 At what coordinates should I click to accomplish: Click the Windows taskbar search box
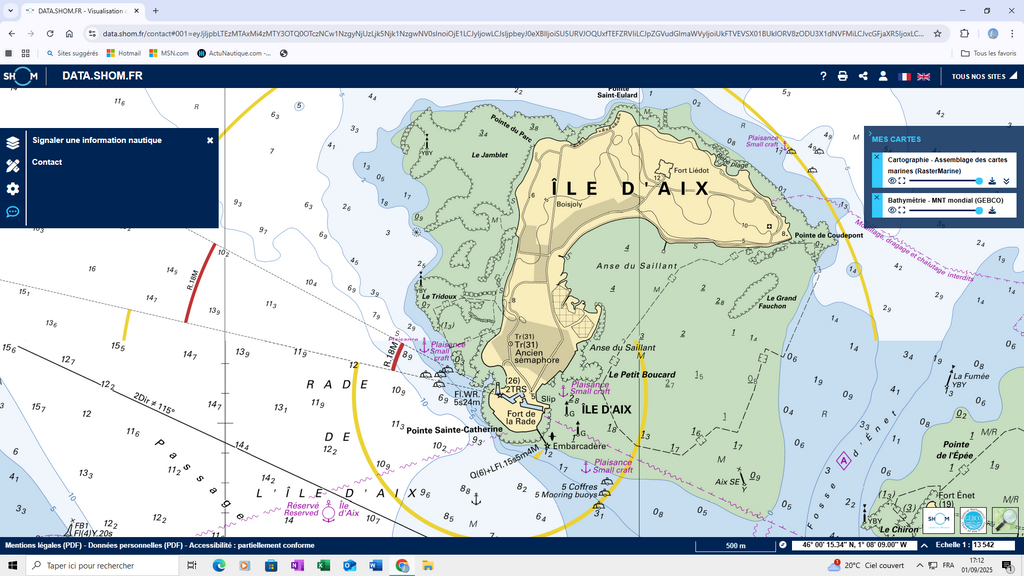(x=102, y=566)
